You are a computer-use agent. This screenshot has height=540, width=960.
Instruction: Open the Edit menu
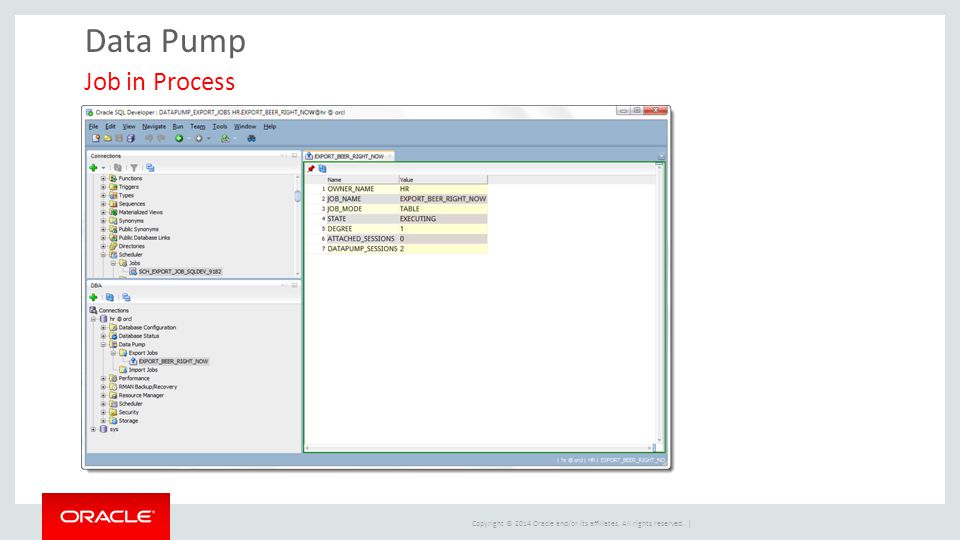[x=110, y=126]
